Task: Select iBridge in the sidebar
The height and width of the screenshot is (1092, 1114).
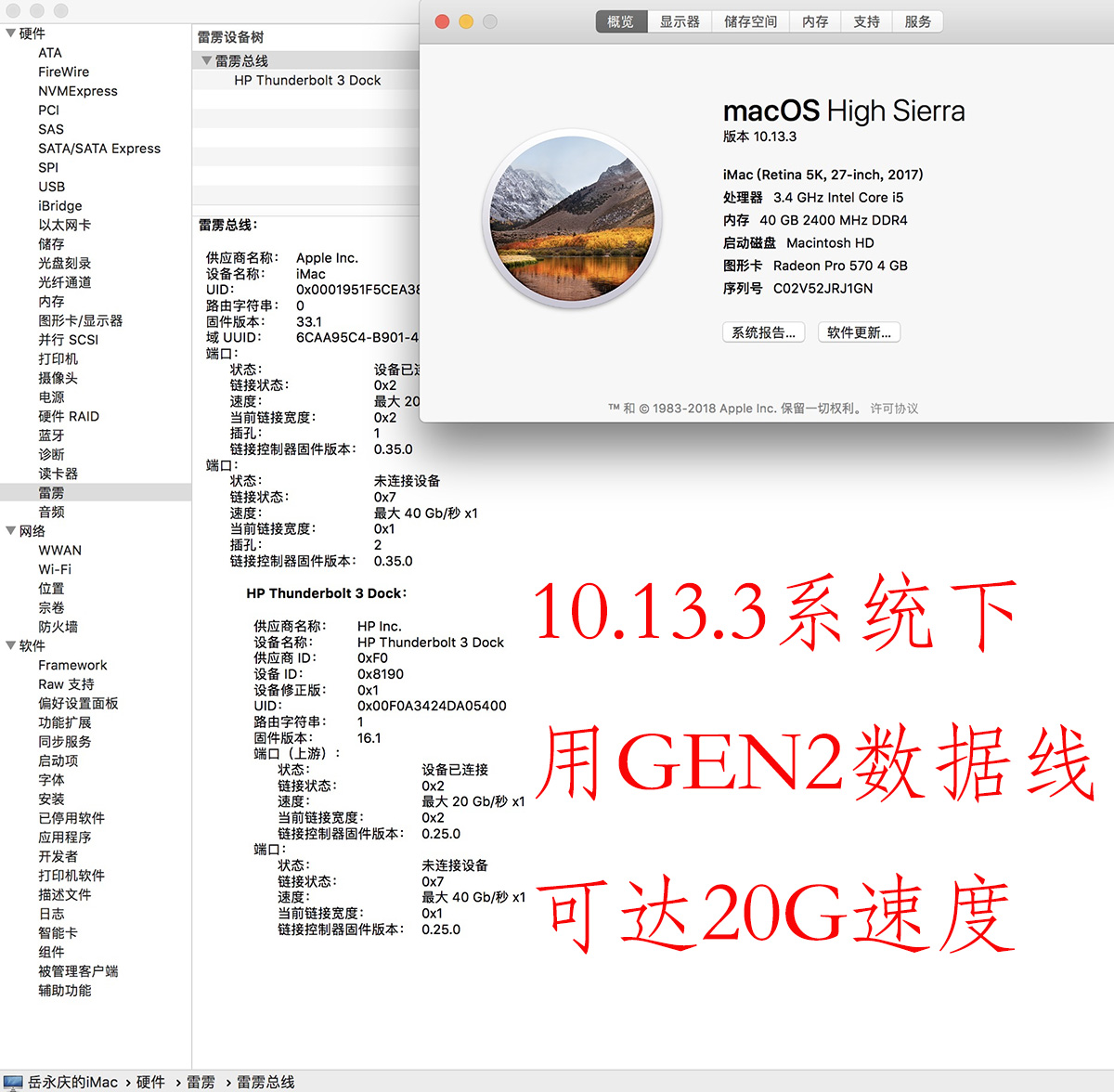Action: (60, 206)
